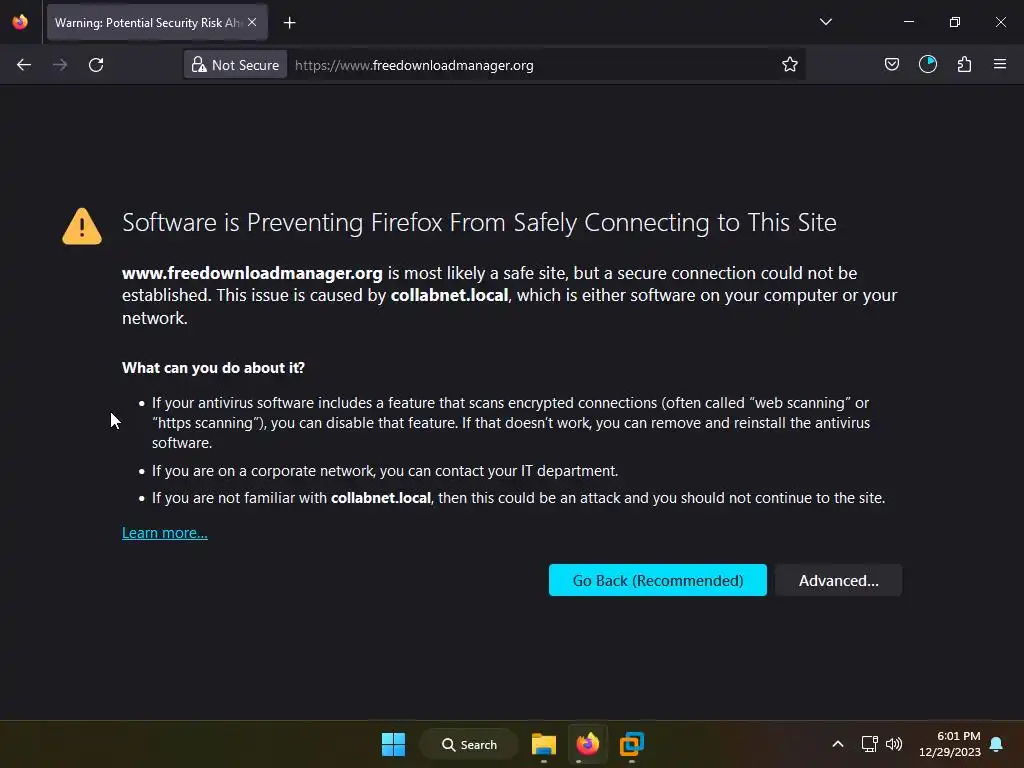
Task: Close the Potential Security Risk tab
Action: (252, 22)
